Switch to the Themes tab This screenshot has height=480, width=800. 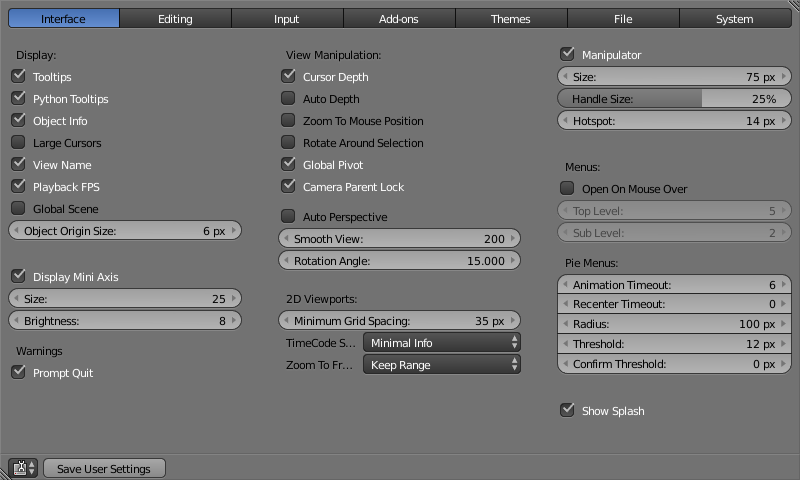[511, 19]
